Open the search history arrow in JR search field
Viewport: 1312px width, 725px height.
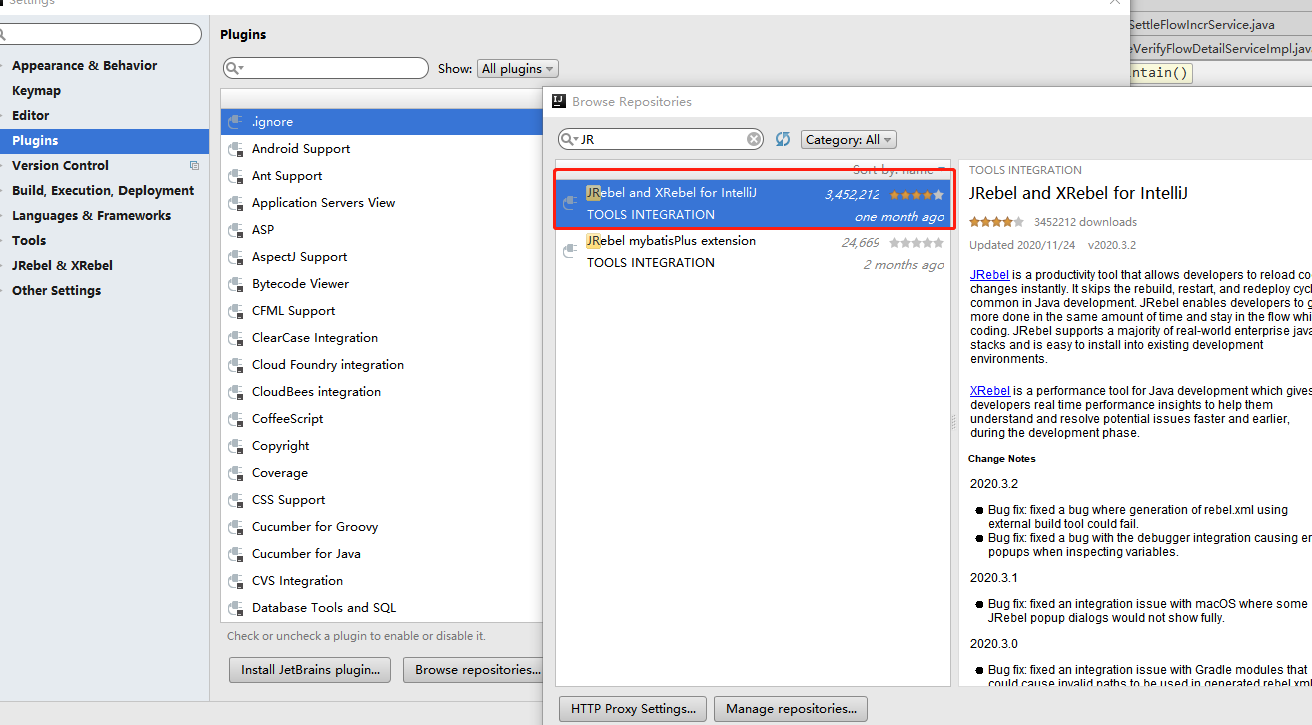[x=577, y=140]
